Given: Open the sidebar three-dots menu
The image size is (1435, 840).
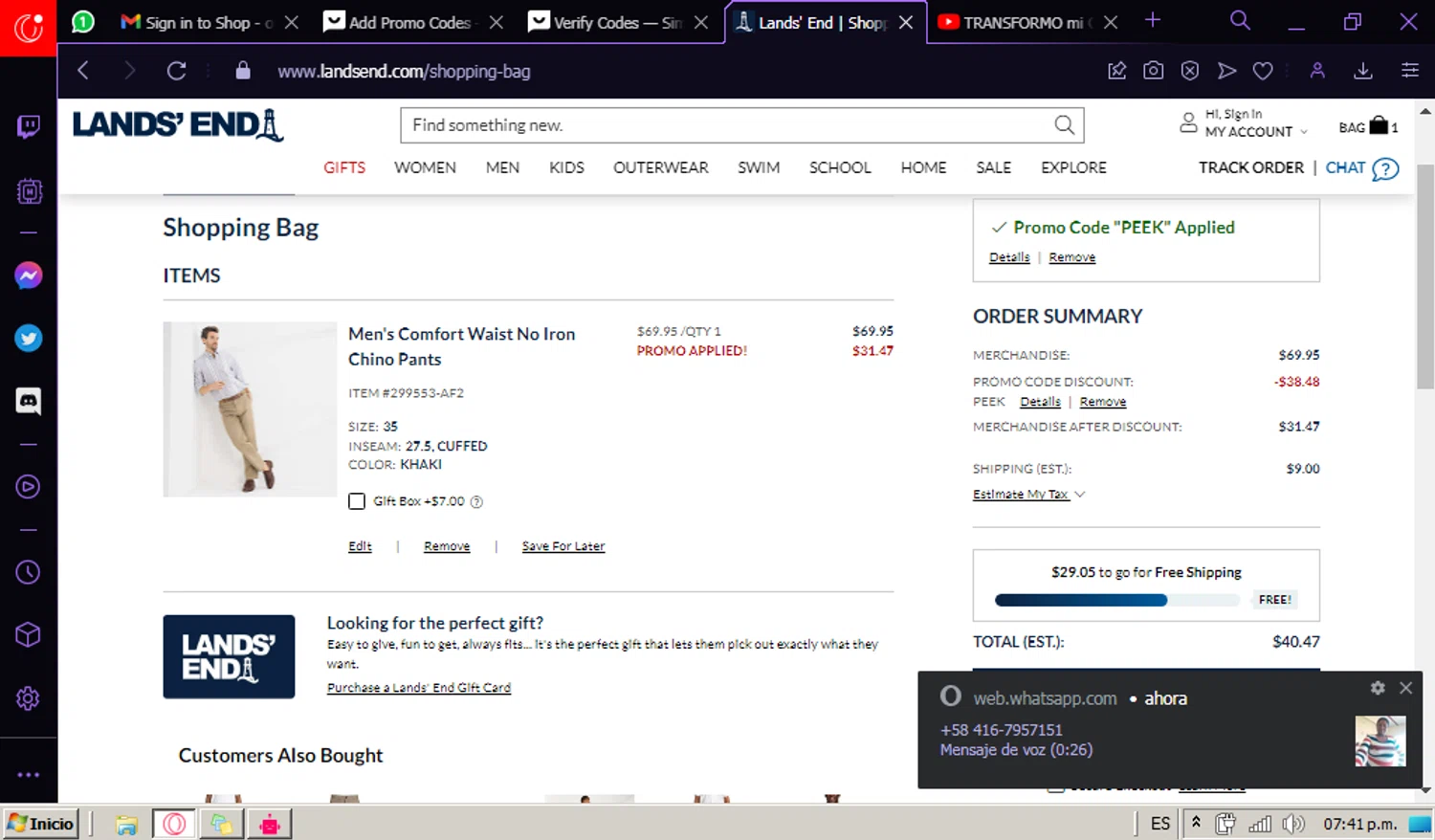Looking at the screenshot, I should pyautogui.click(x=28, y=775).
